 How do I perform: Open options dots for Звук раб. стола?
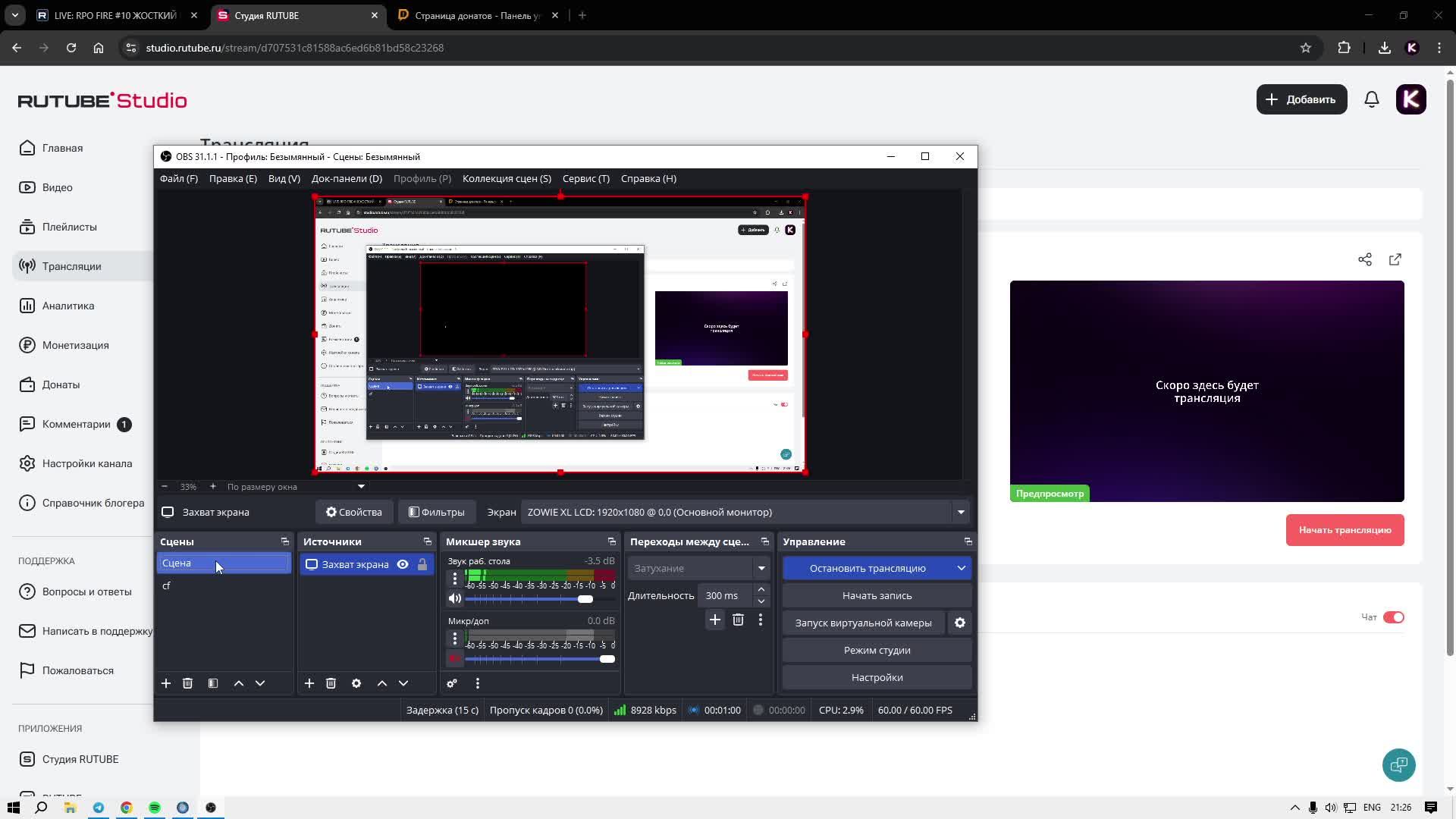pos(455,579)
